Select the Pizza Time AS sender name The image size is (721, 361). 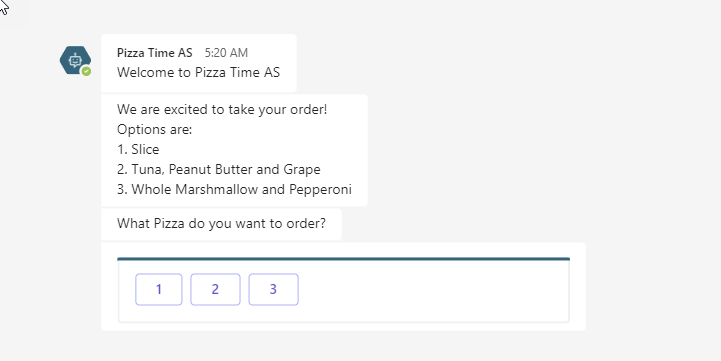(x=154, y=53)
